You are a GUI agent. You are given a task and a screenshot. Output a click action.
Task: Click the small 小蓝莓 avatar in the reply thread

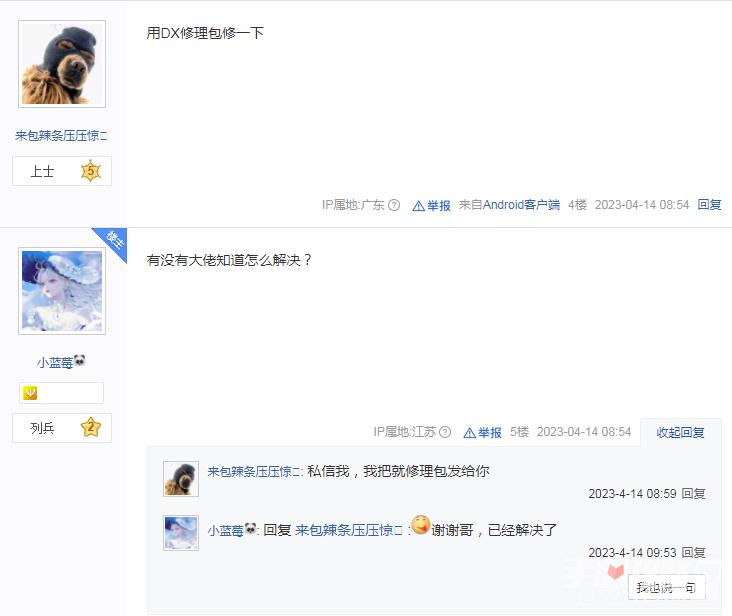tap(181, 533)
